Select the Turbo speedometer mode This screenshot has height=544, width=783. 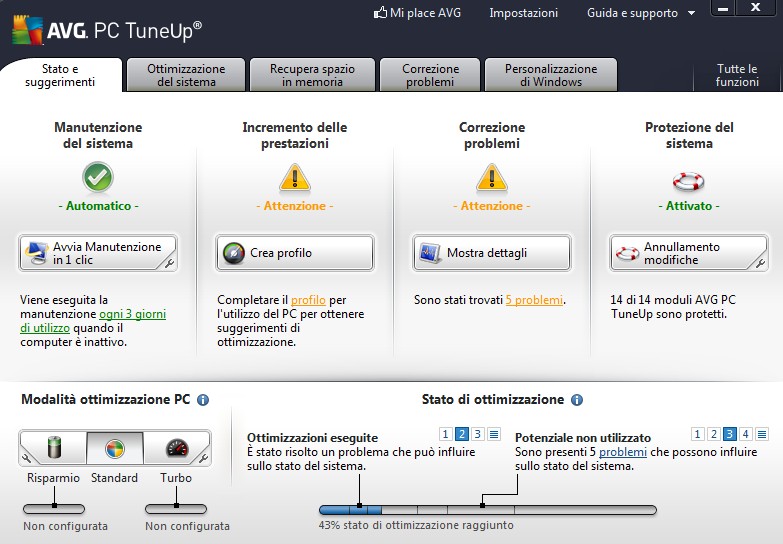pos(176,448)
